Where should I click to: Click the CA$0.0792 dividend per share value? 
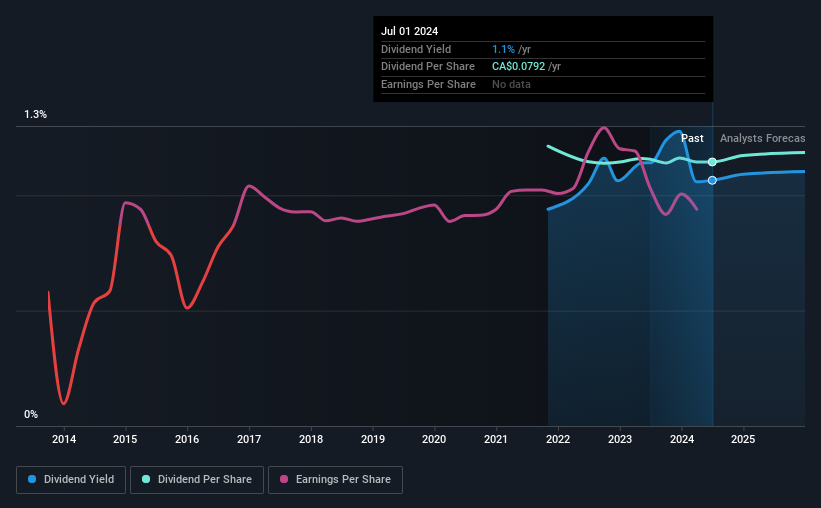pyautogui.click(x=518, y=67)
